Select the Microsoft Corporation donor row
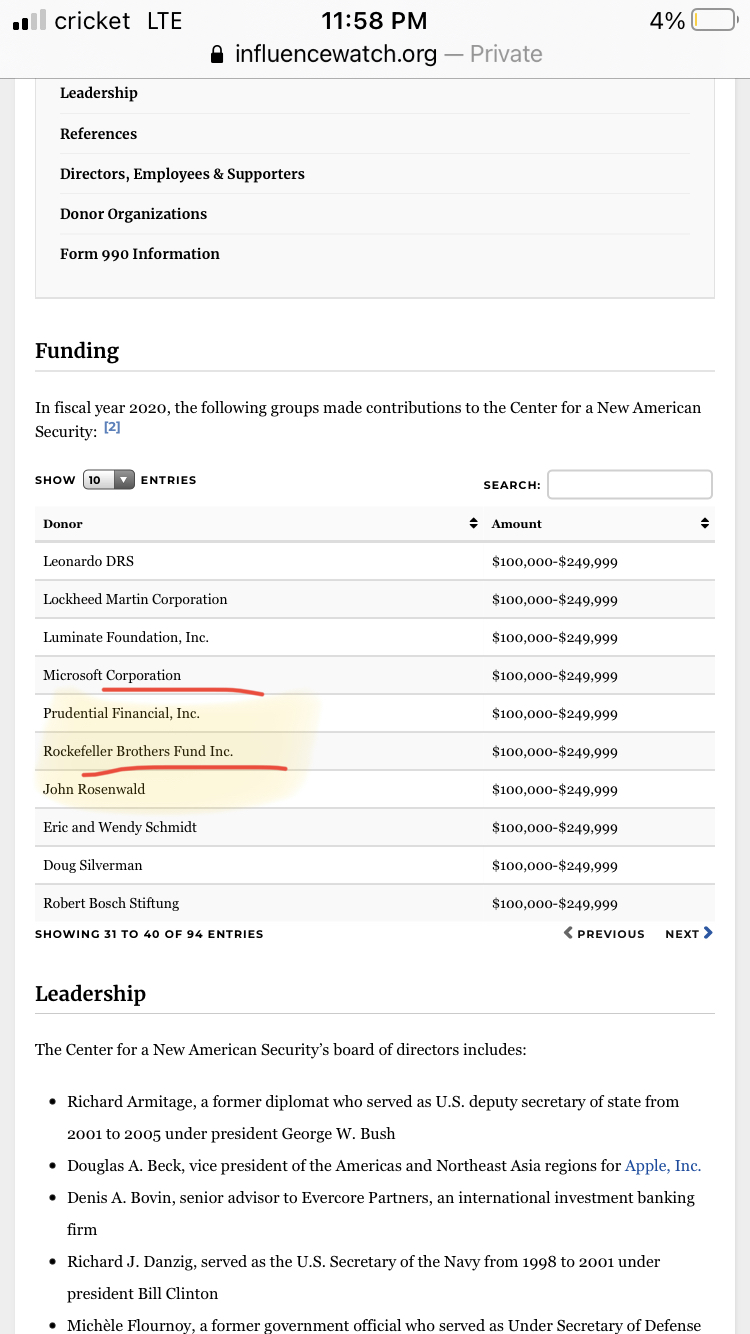This screenshot has height=1334, width=750. (x=375, y=675)
